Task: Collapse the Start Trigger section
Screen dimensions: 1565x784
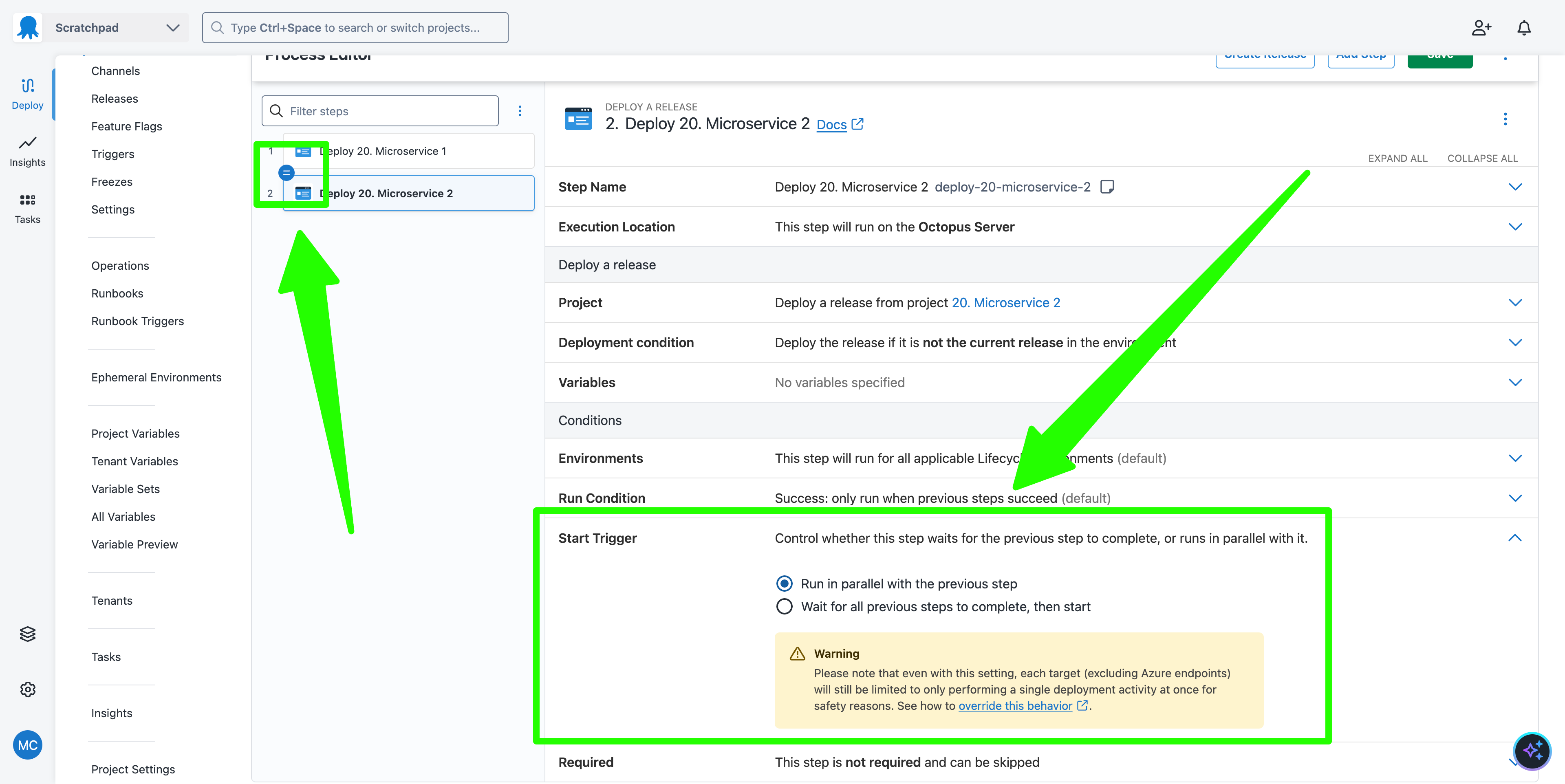Action: (x=1514, y=538)
